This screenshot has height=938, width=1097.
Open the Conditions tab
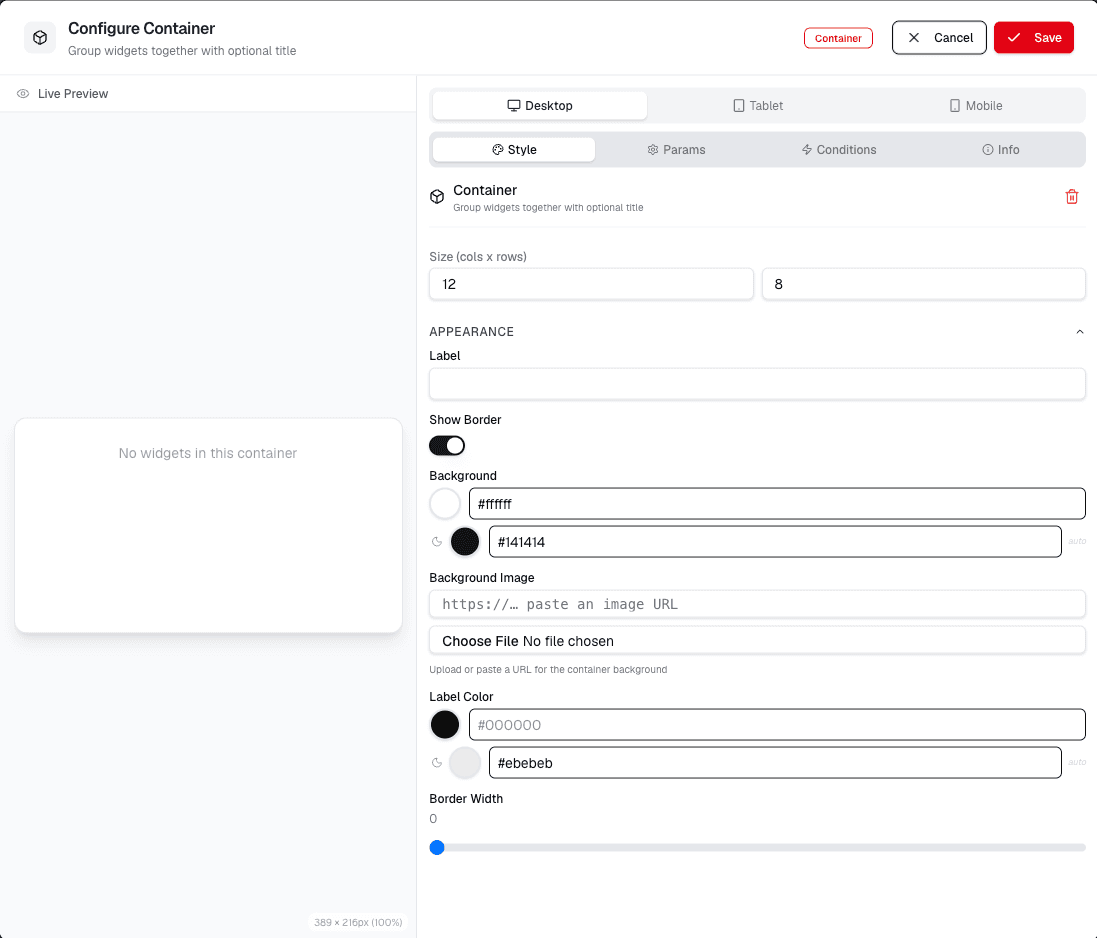(x=838, y=150)
